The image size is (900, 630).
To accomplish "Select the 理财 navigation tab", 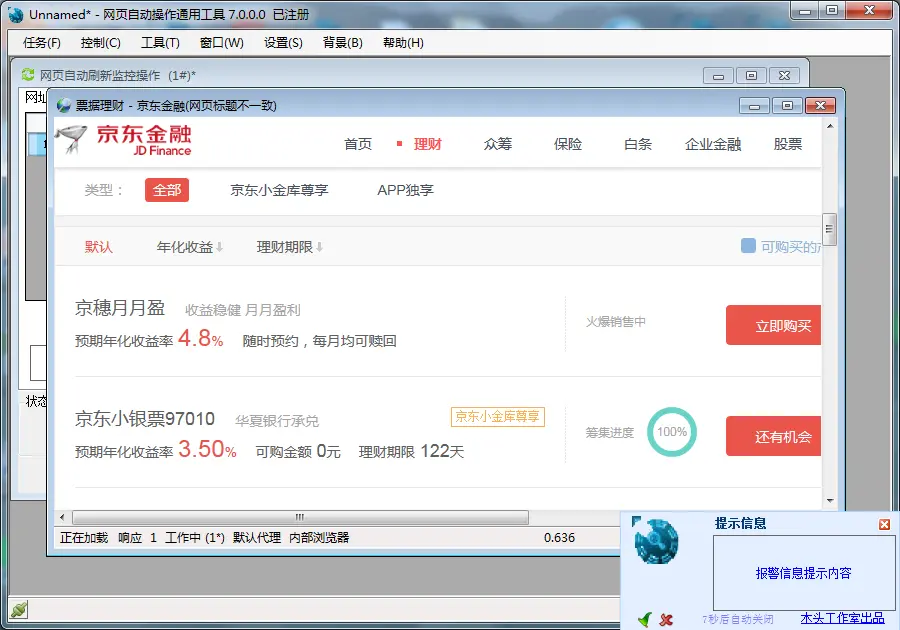I will tap(428, 144).
